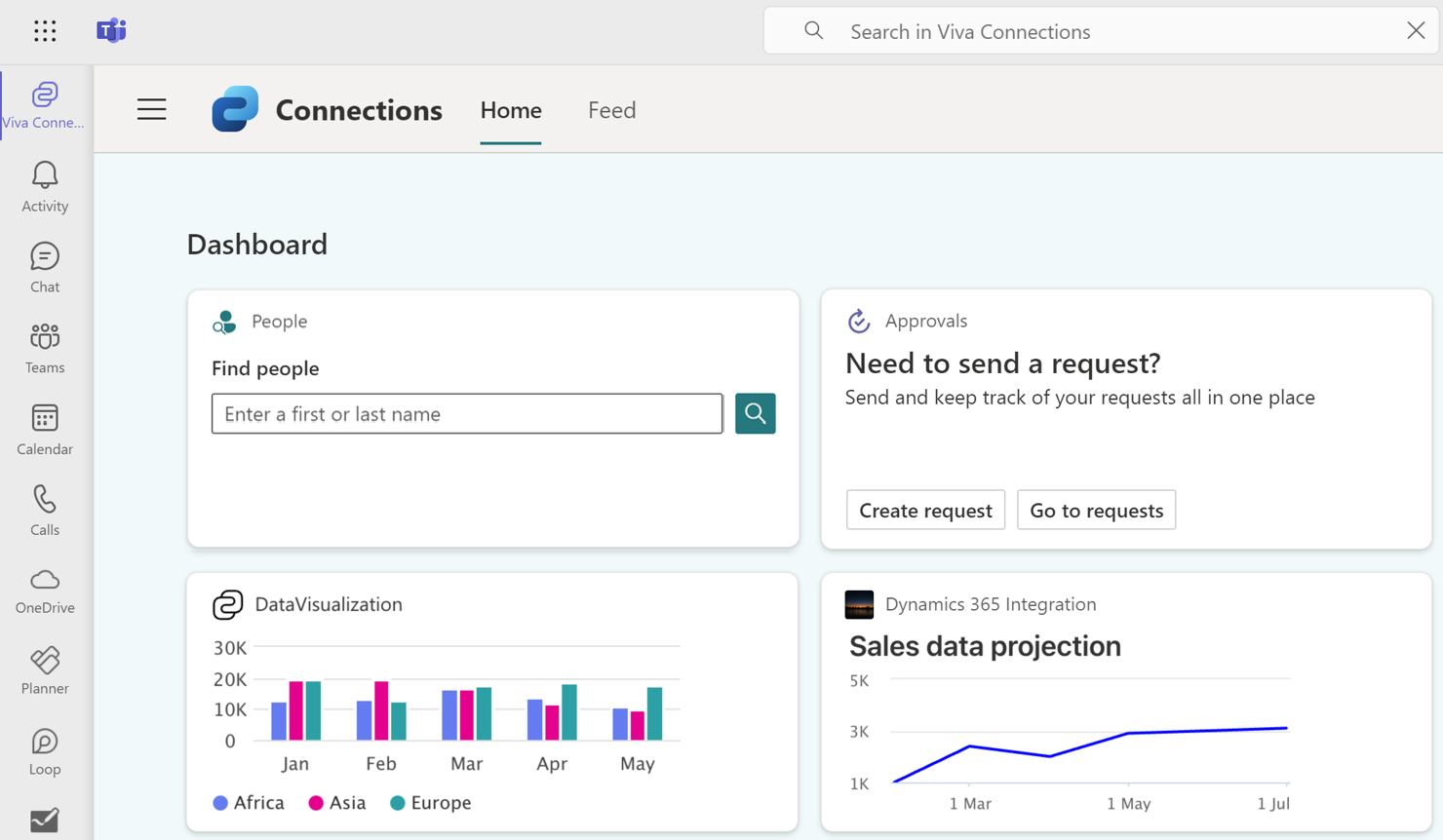The image size is (1443, 840).
Task: Switch to the Feed tab
Action: pyautogui.click(x=611, y=110)
